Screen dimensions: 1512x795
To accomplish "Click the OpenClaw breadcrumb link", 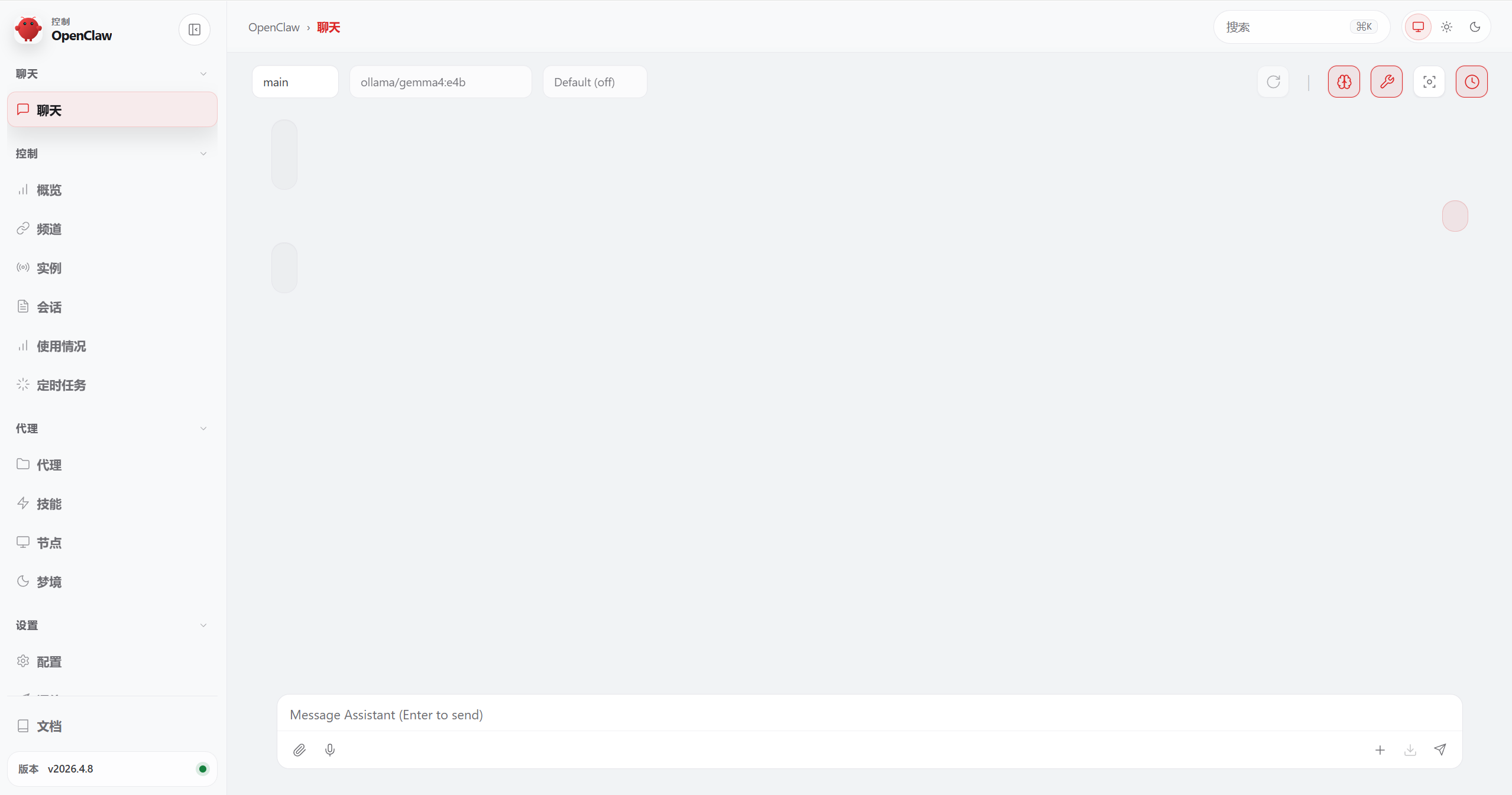I will click(x=274, y=27).
